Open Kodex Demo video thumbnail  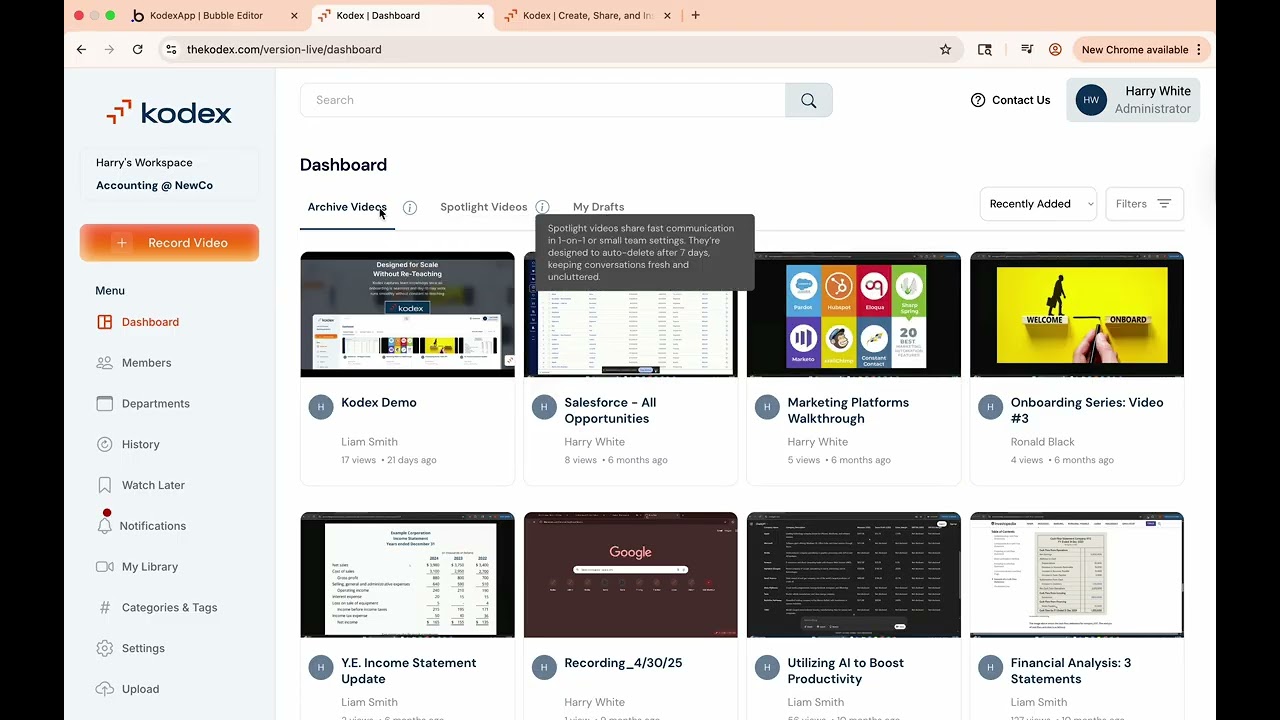(408, 314)
